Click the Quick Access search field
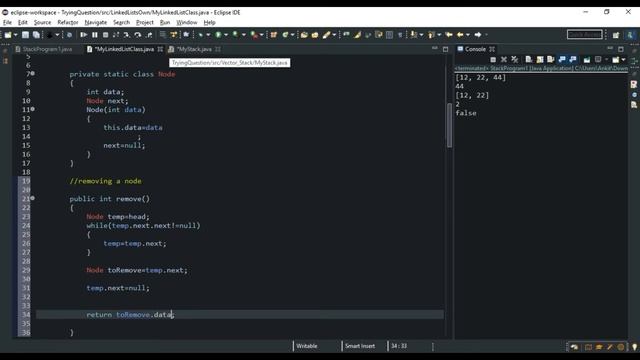Viewport: 640px width, 360px height. 584,35
